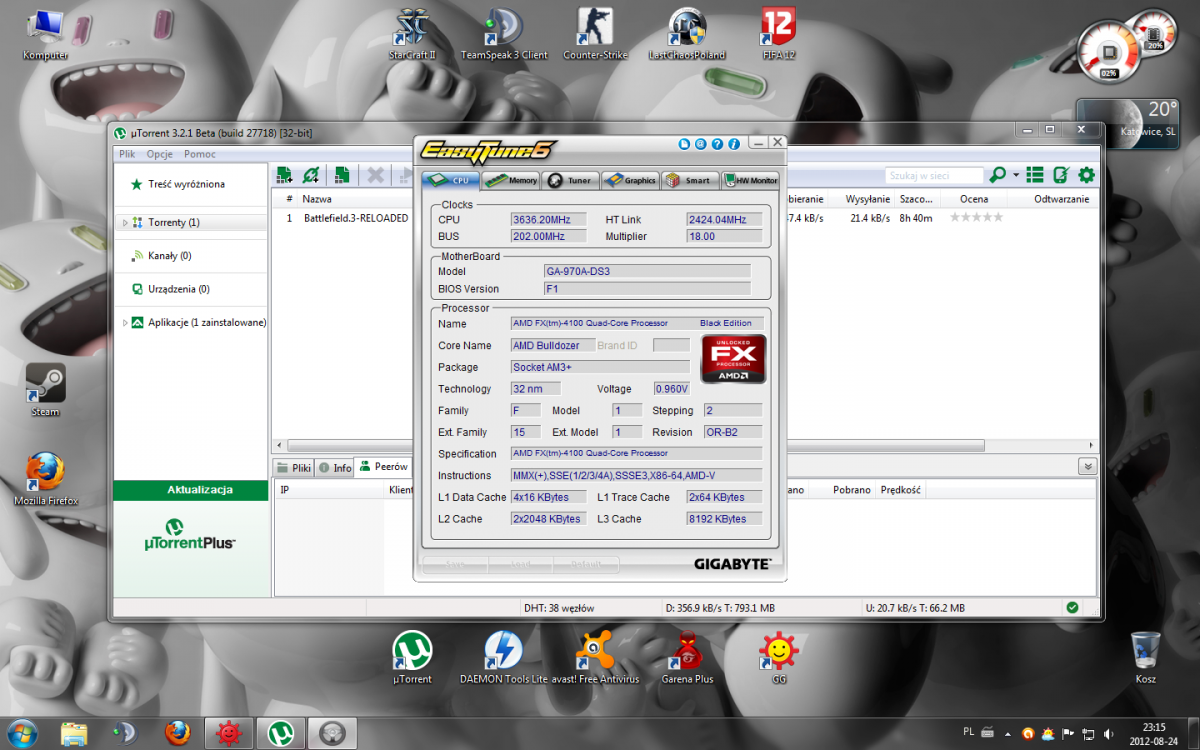Add torrent from URL in µTorrent toolbar
This screenshot has height=750, width=1200.
[x=311, y=175]
